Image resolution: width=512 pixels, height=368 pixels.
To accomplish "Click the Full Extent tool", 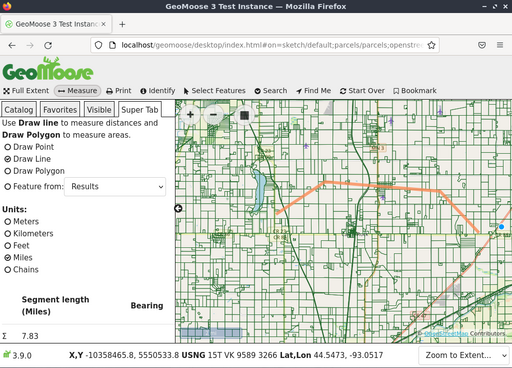I will 26,91.
